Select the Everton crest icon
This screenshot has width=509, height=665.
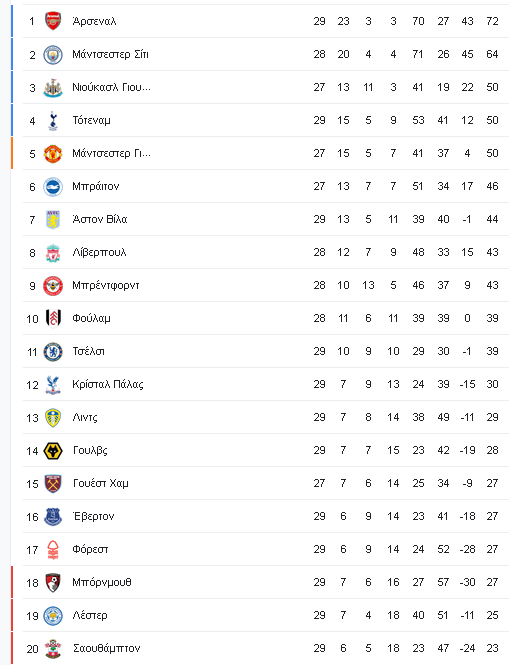pyautogui.click(x=53, y=517)
